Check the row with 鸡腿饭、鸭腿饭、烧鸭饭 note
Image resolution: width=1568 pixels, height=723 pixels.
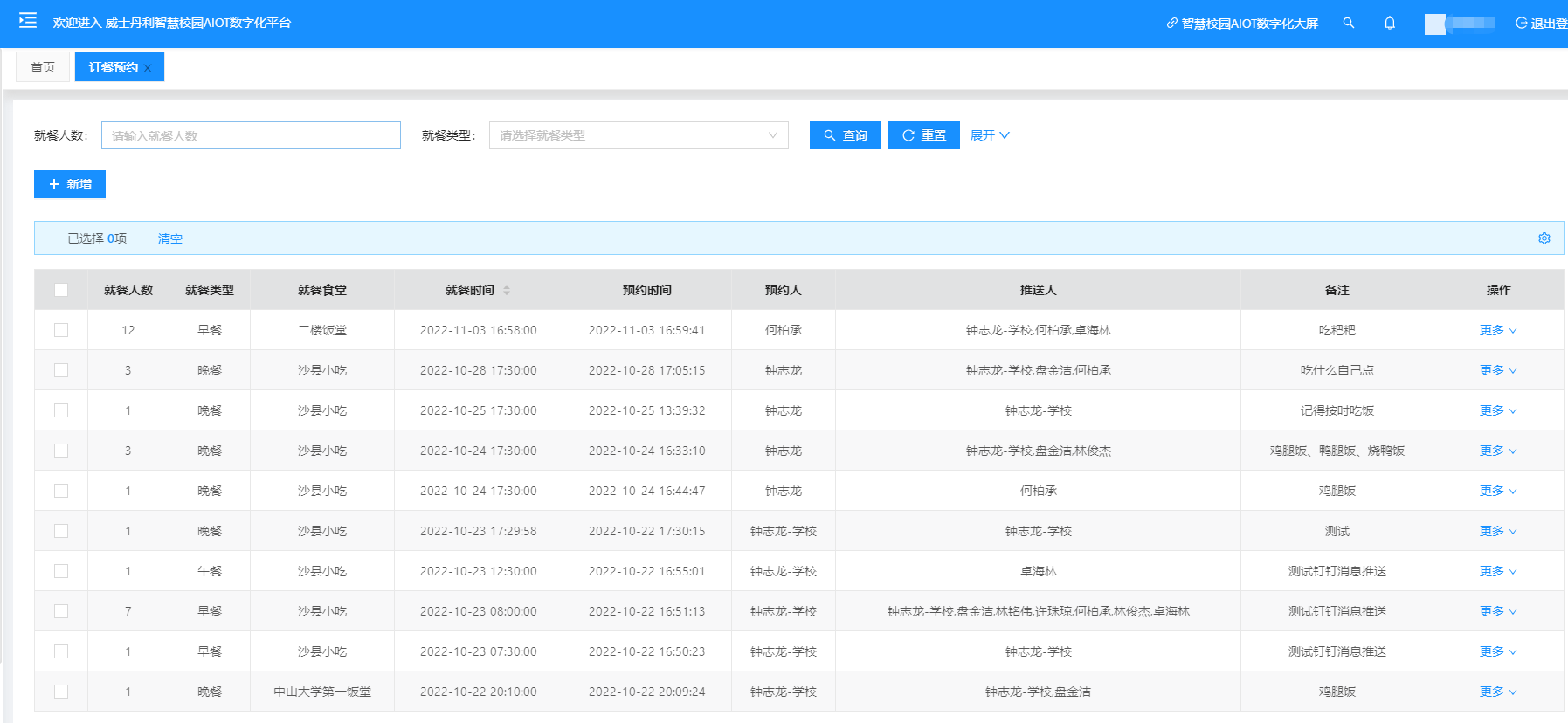61,451
